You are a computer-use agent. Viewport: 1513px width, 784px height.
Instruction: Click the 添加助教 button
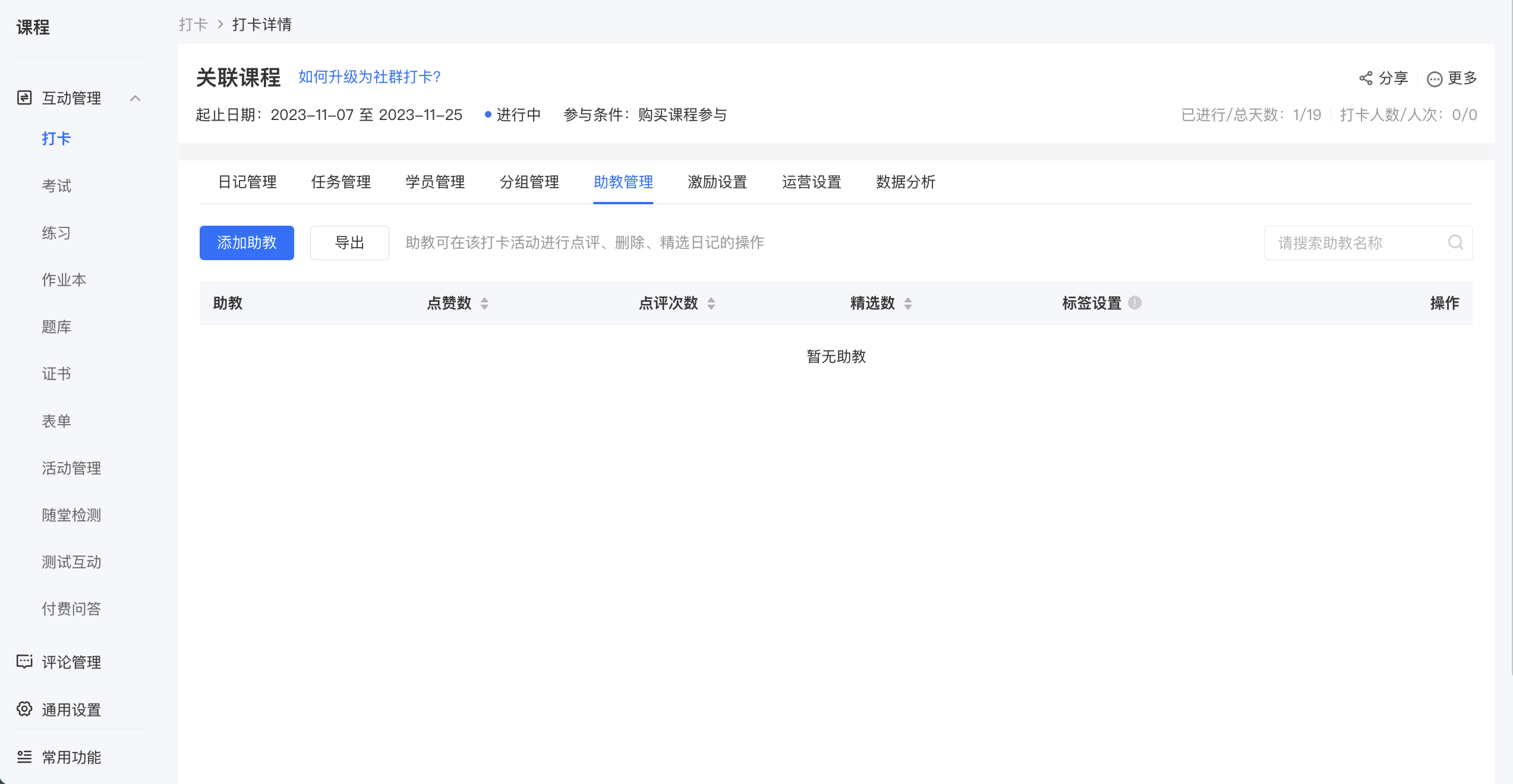[x=247, y=243]
